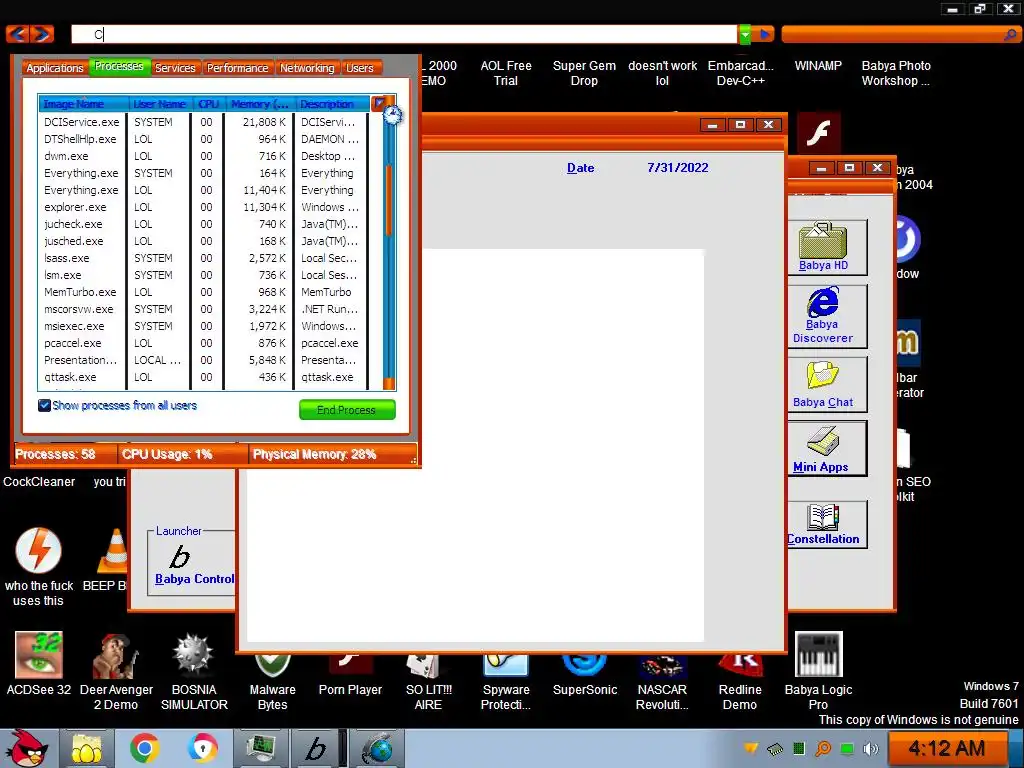Open Babya Chat launcher icon
Viewport: 1024px width, 768px height.
pyautogui.click(x=823, y=385)
